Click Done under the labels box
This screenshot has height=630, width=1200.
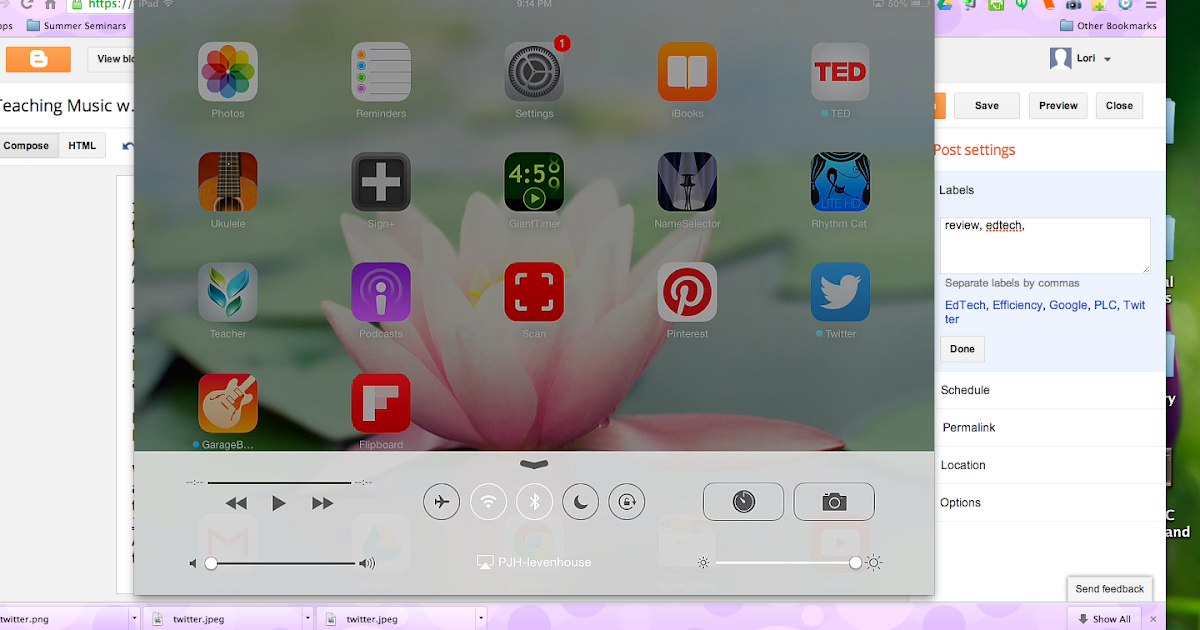click(962, 349)
